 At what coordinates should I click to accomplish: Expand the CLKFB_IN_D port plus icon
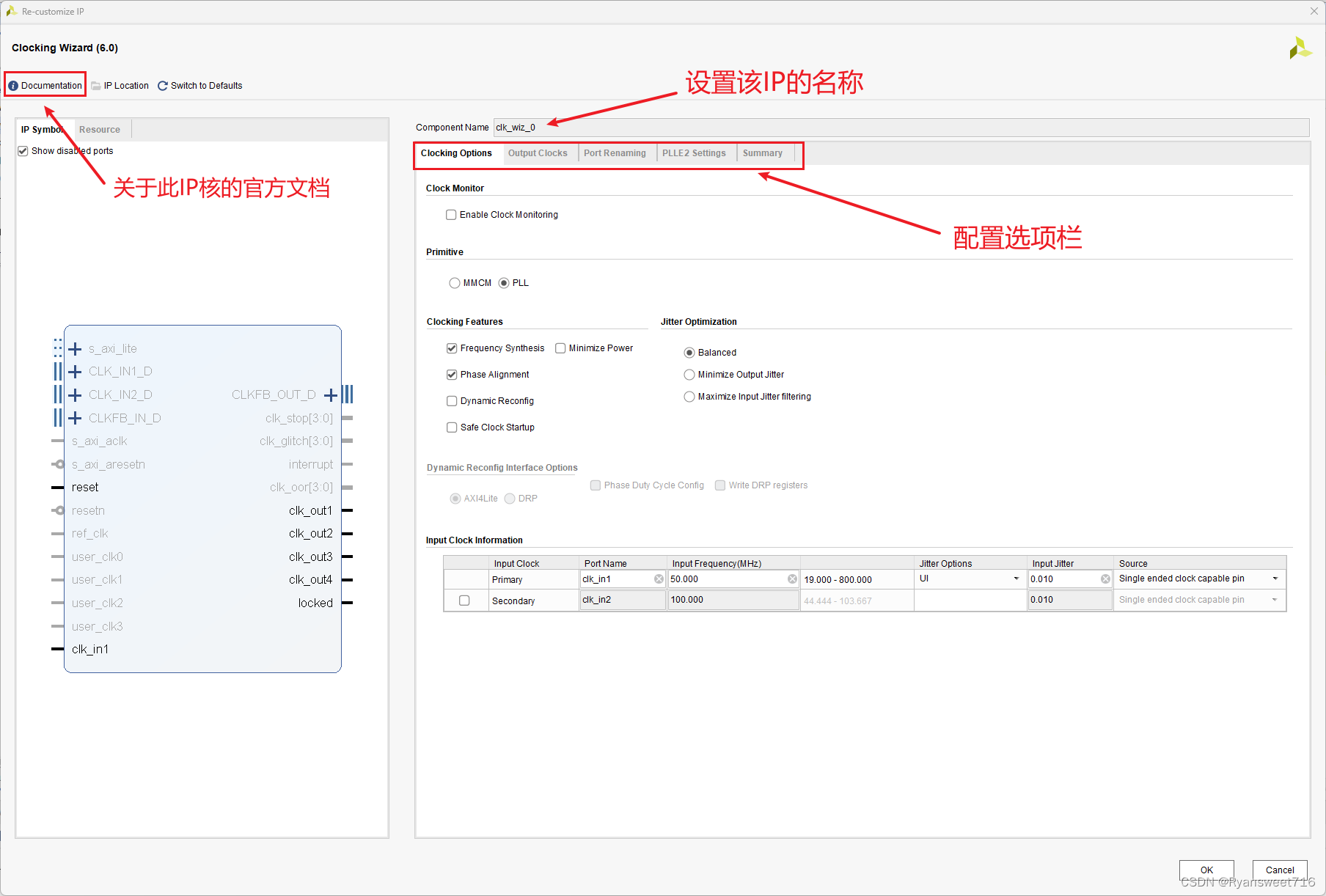[x=75, y=419]
